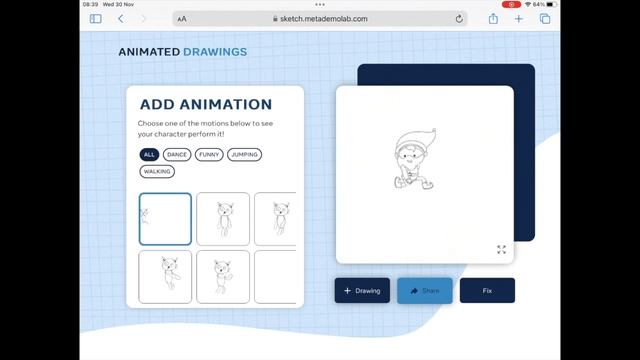Tap the battery status indicator
Screen dimensions: 640x360
click(550, 4)
